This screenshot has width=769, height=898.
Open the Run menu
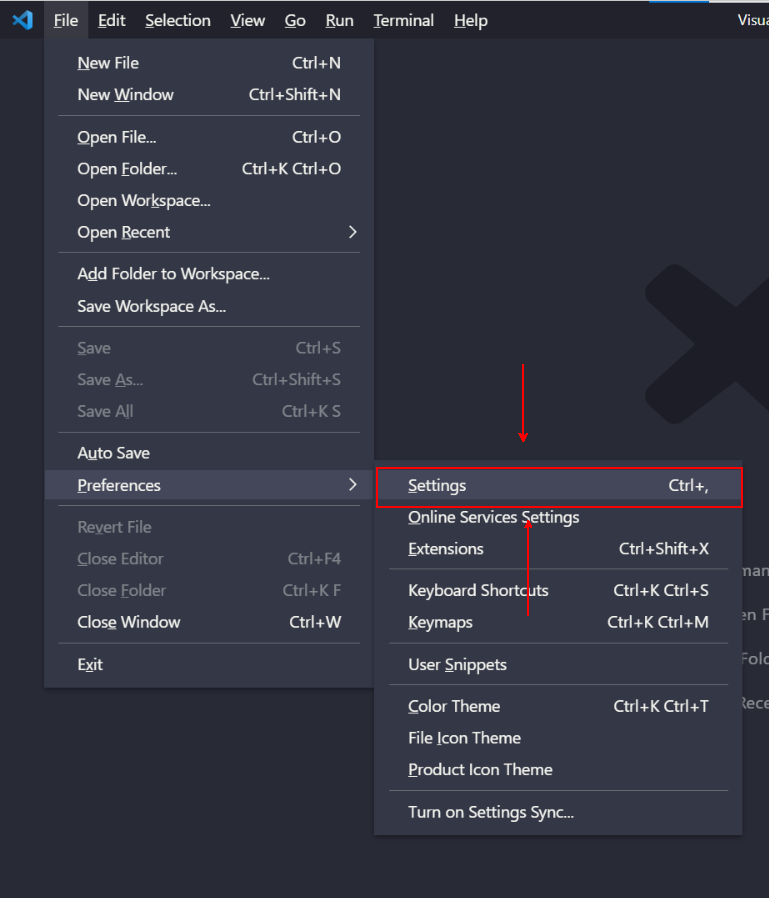[339, 19]
